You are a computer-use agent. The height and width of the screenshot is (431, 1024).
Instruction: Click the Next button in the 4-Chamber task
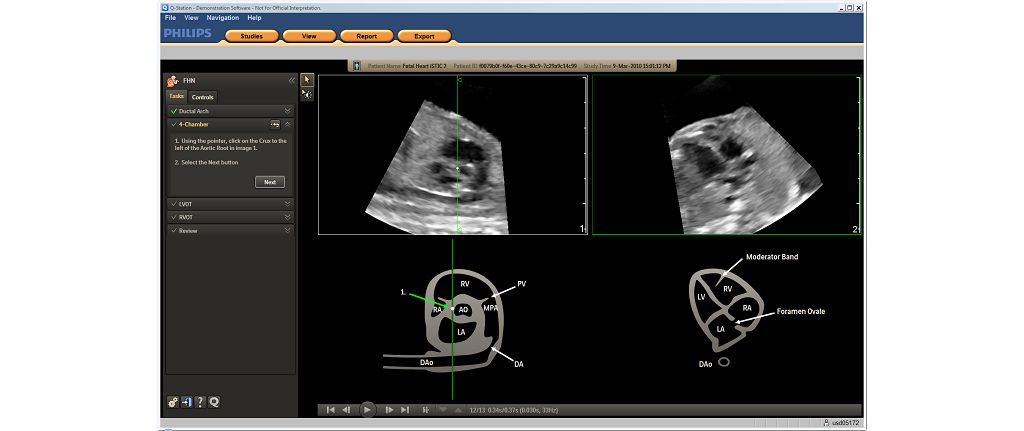(270, 182)
